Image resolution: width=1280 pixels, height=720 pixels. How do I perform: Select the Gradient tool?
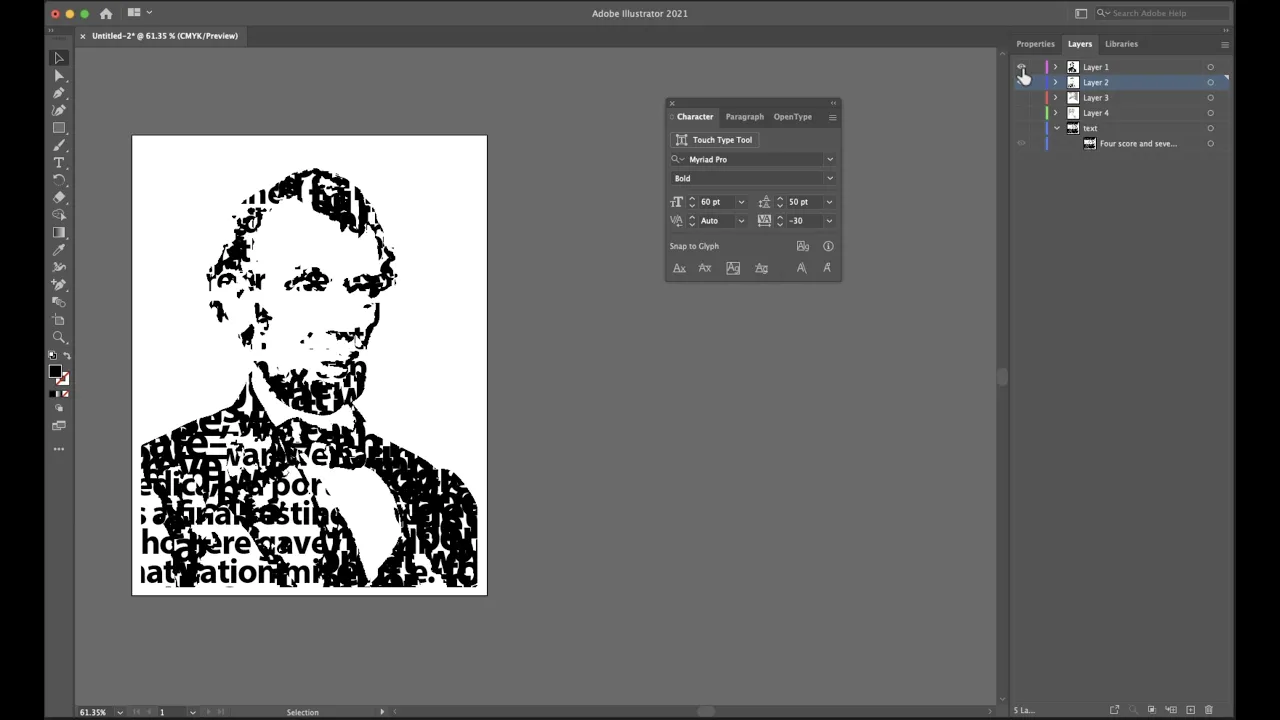(59, 232)
